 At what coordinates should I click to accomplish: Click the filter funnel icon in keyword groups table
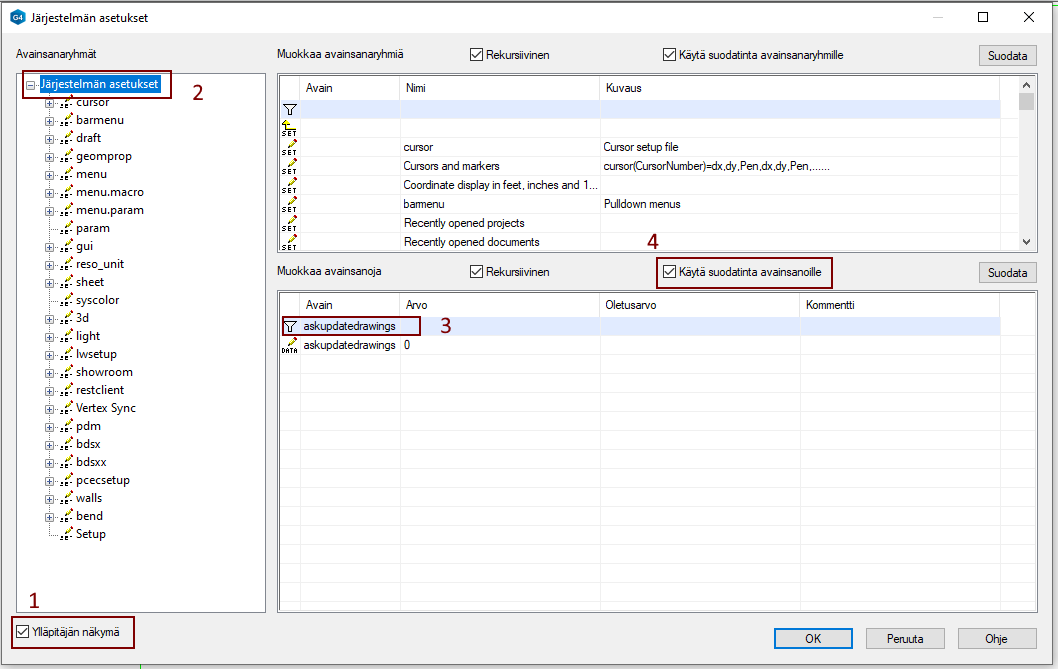click(x=290, y=108)
